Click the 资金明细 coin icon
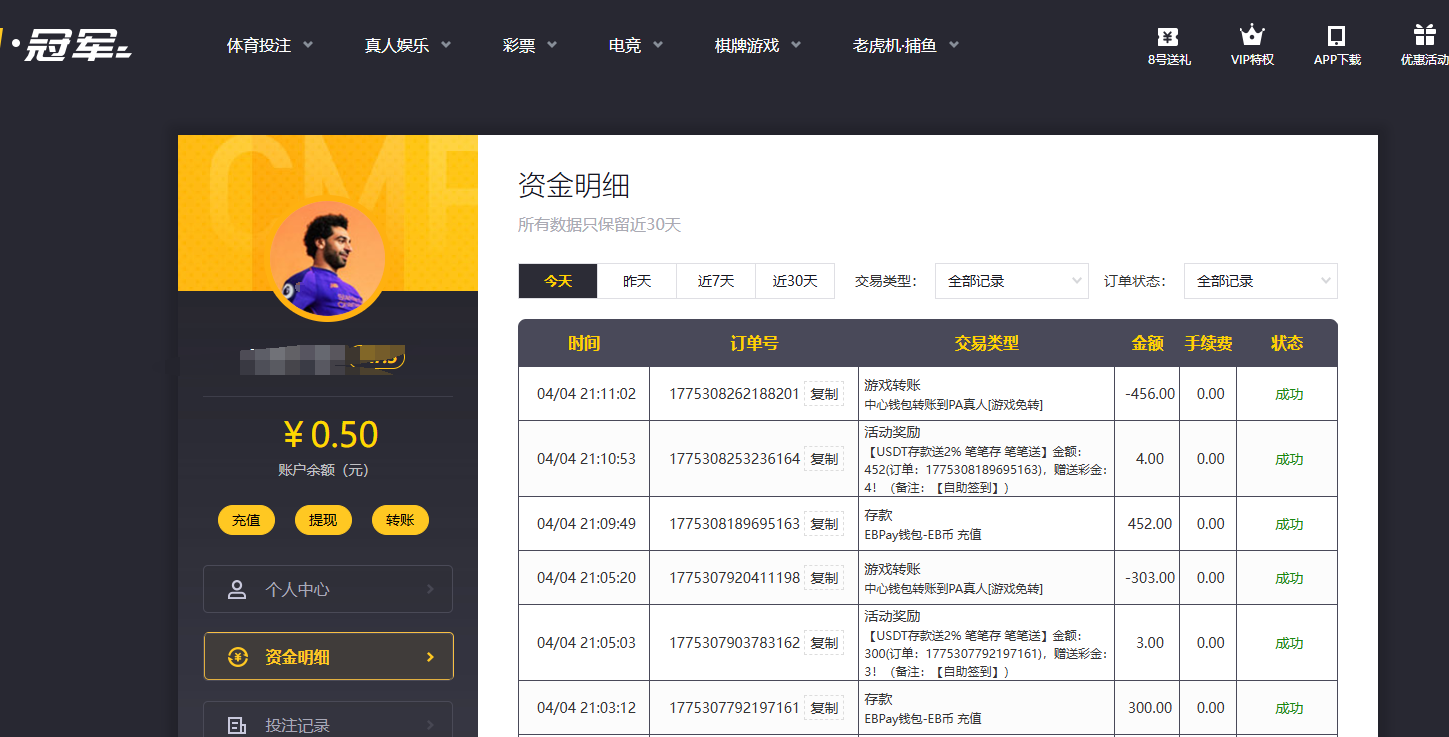The image size is (1449, 737). coord(236,656)
